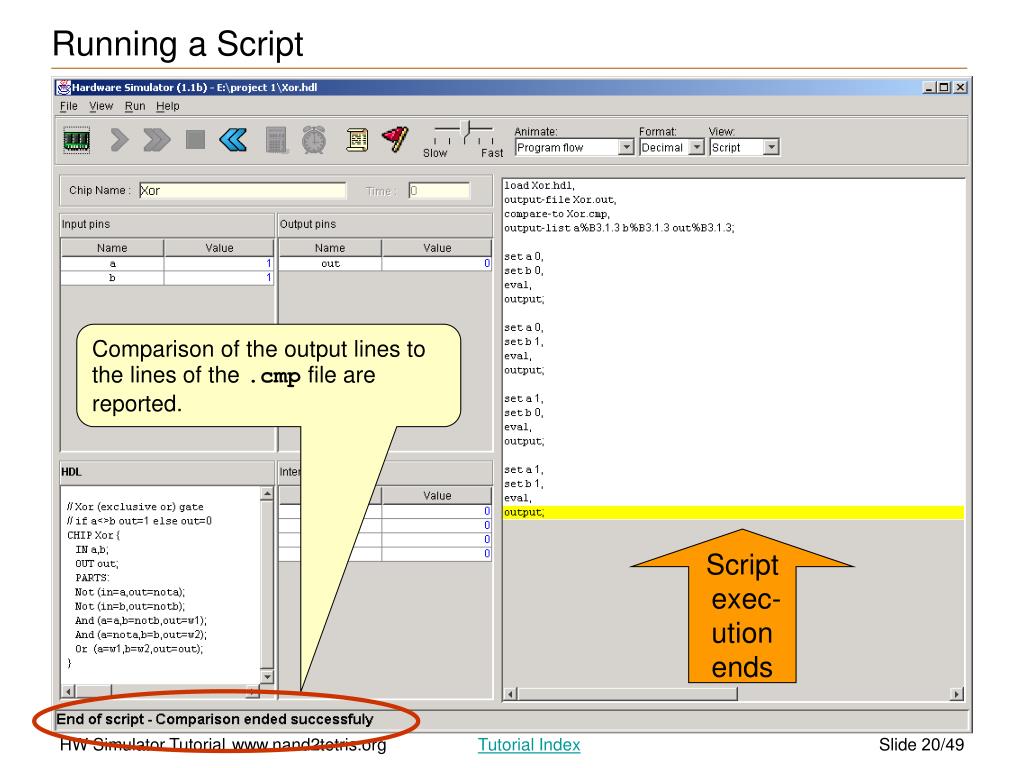Screen dimensions: 1024x768
Task: Adjust the Slow-Fast speed slider
Action: (467, 131)
